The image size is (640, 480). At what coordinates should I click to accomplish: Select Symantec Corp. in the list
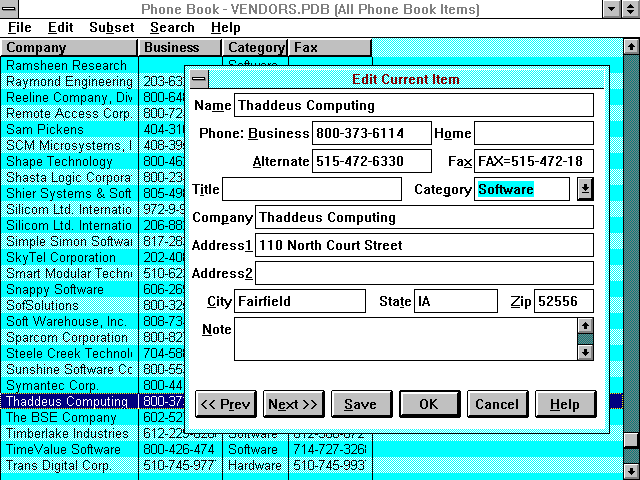tap(68, 385)
